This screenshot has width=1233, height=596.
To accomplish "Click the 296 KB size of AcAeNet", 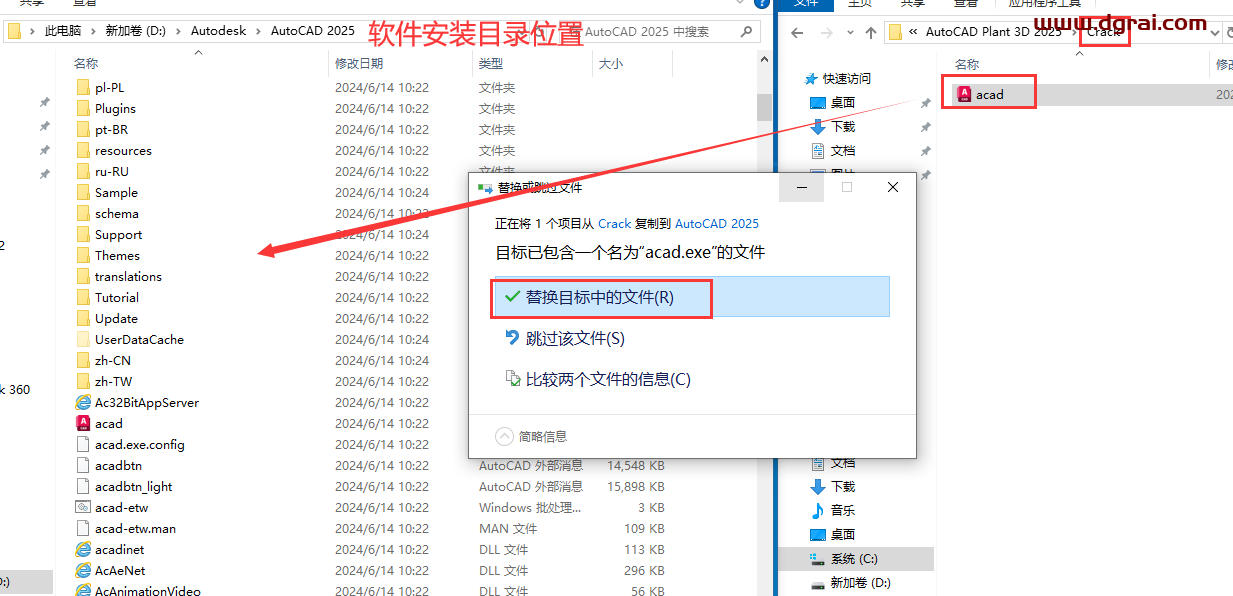I will pyautogui.click(x=644, y=571).
